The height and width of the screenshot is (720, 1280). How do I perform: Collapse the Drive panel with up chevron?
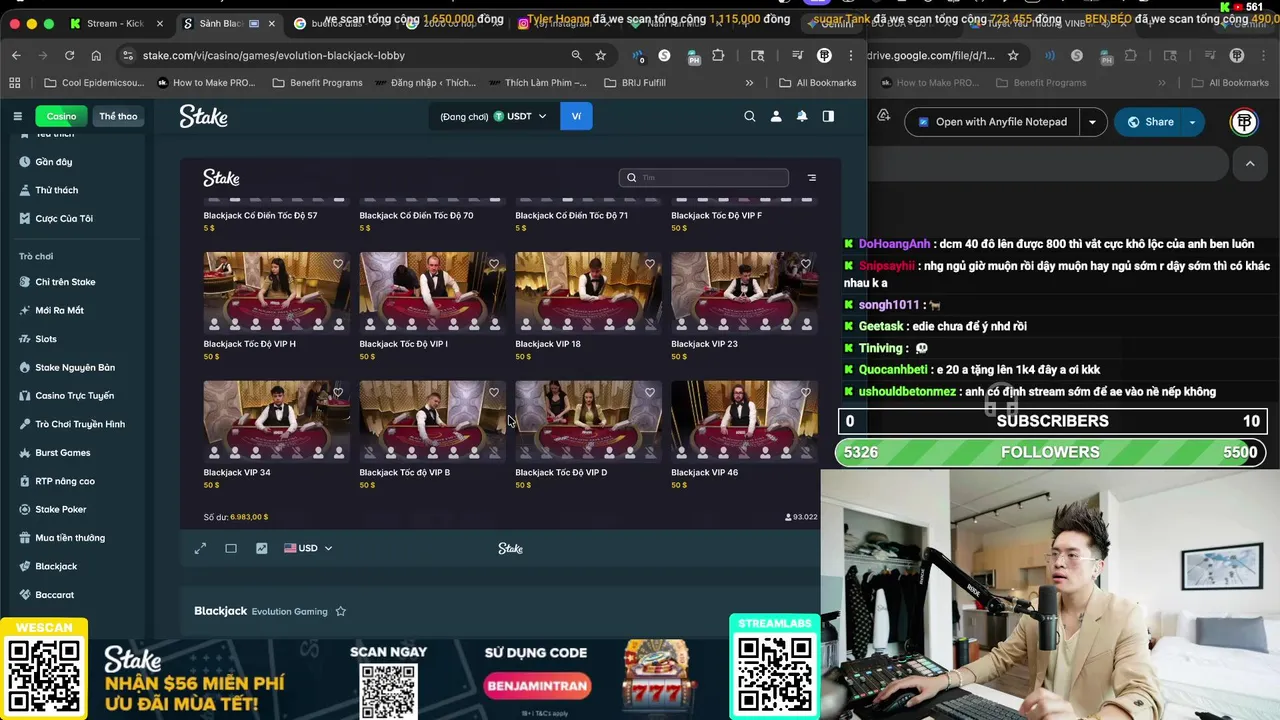(1250, 163)
